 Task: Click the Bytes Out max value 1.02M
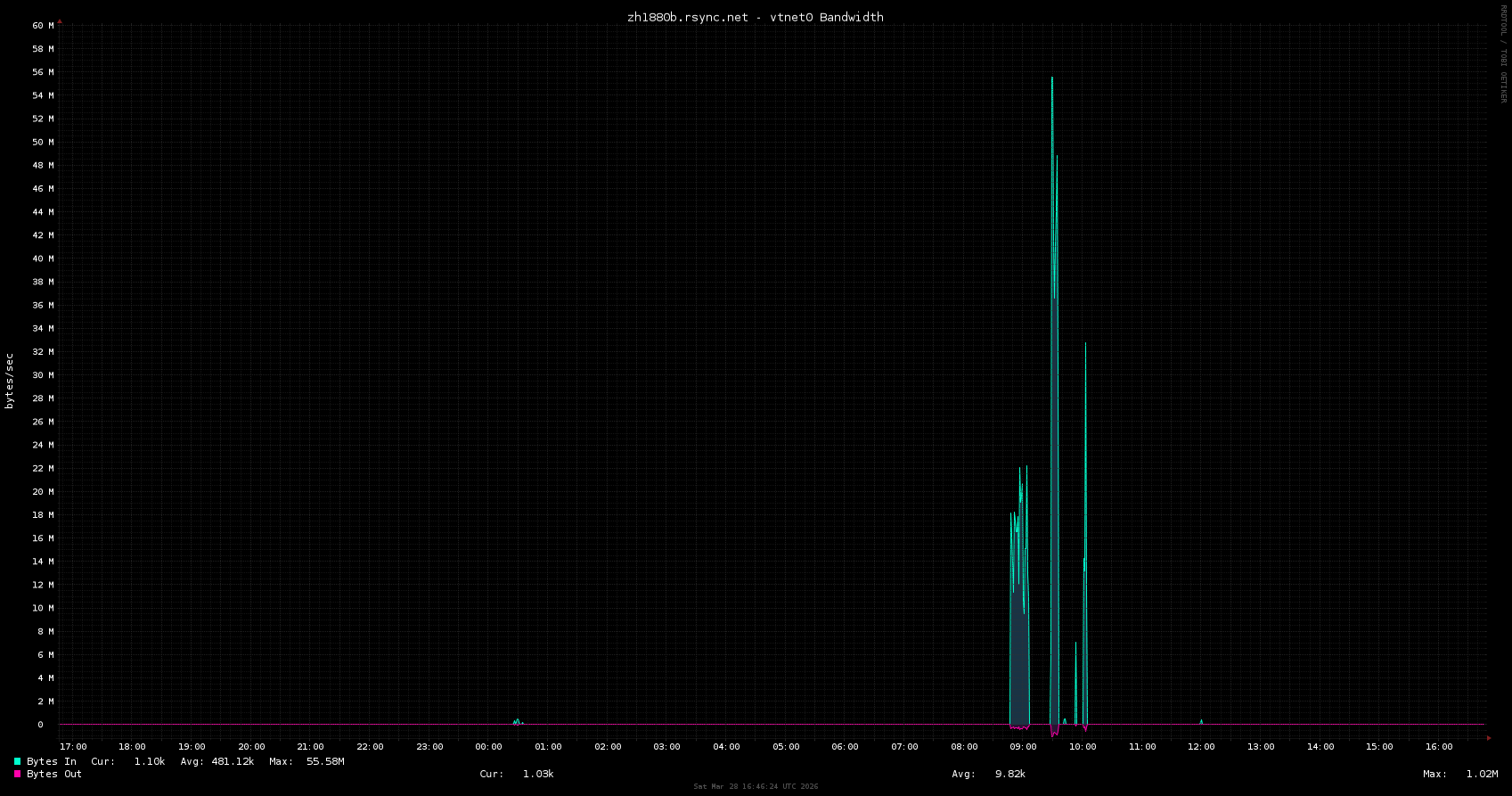1482,774
